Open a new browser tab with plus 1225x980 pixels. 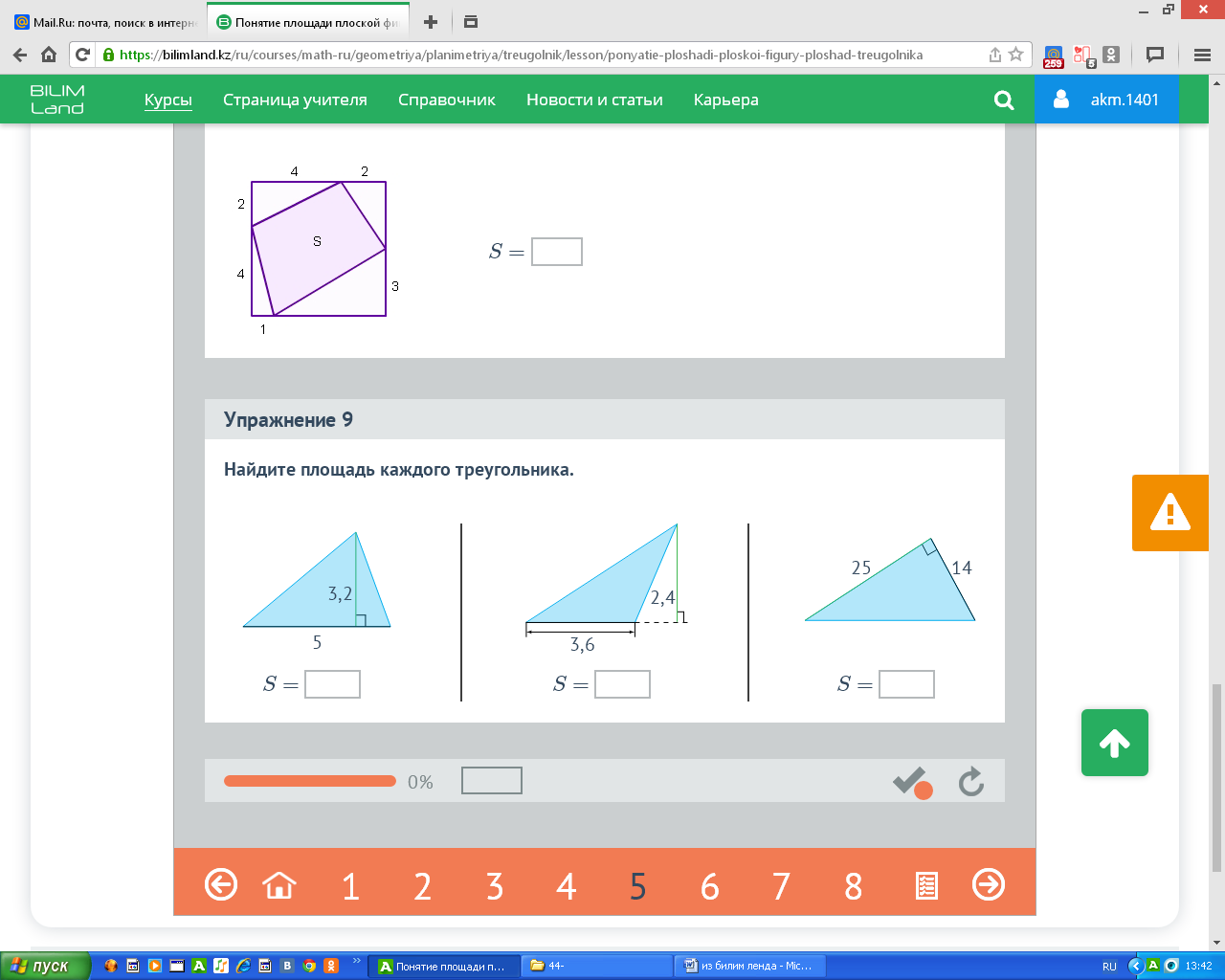click(x=431, y=22)
